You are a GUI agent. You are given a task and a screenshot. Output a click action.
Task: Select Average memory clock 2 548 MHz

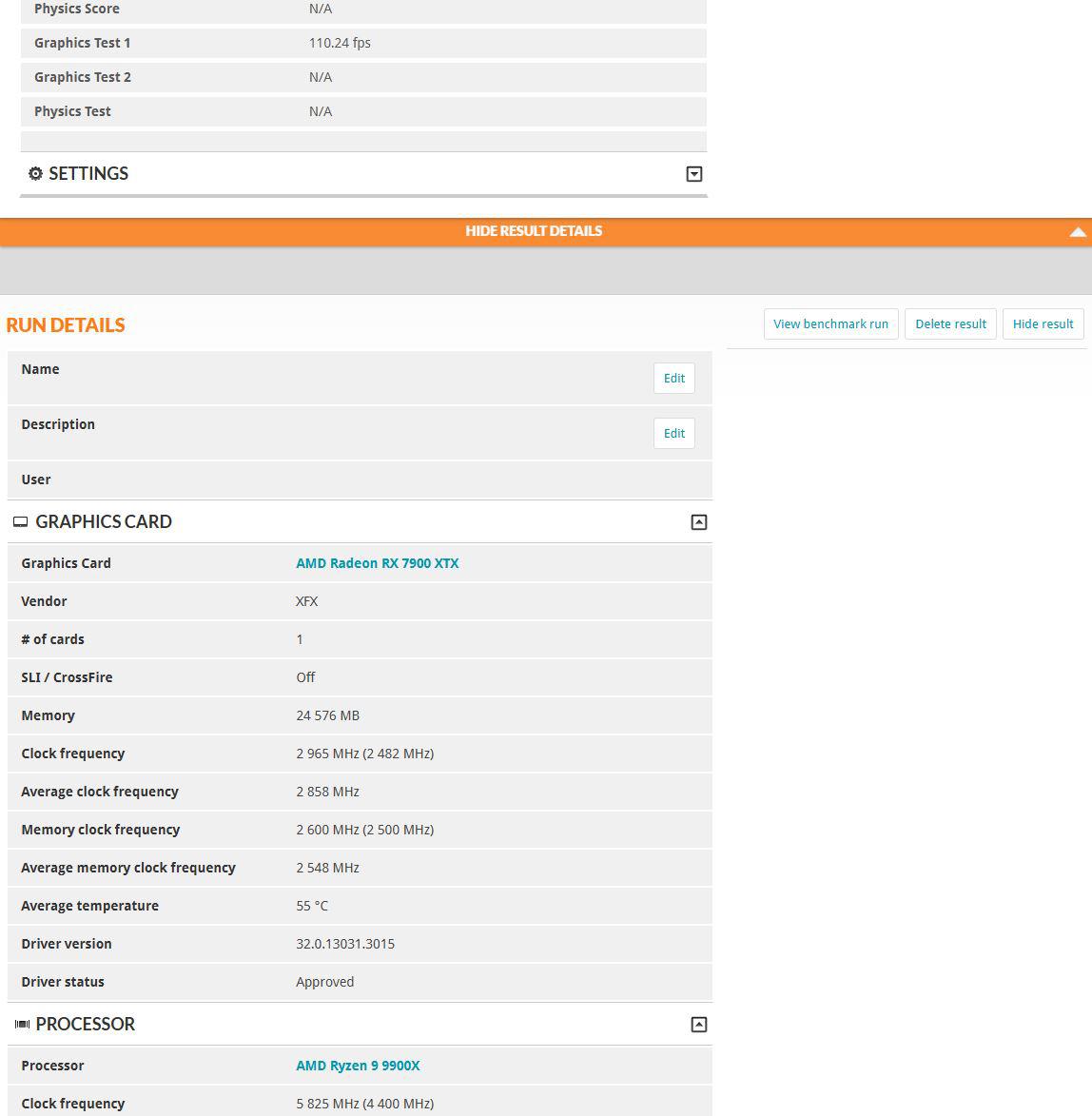click(327, 868)
